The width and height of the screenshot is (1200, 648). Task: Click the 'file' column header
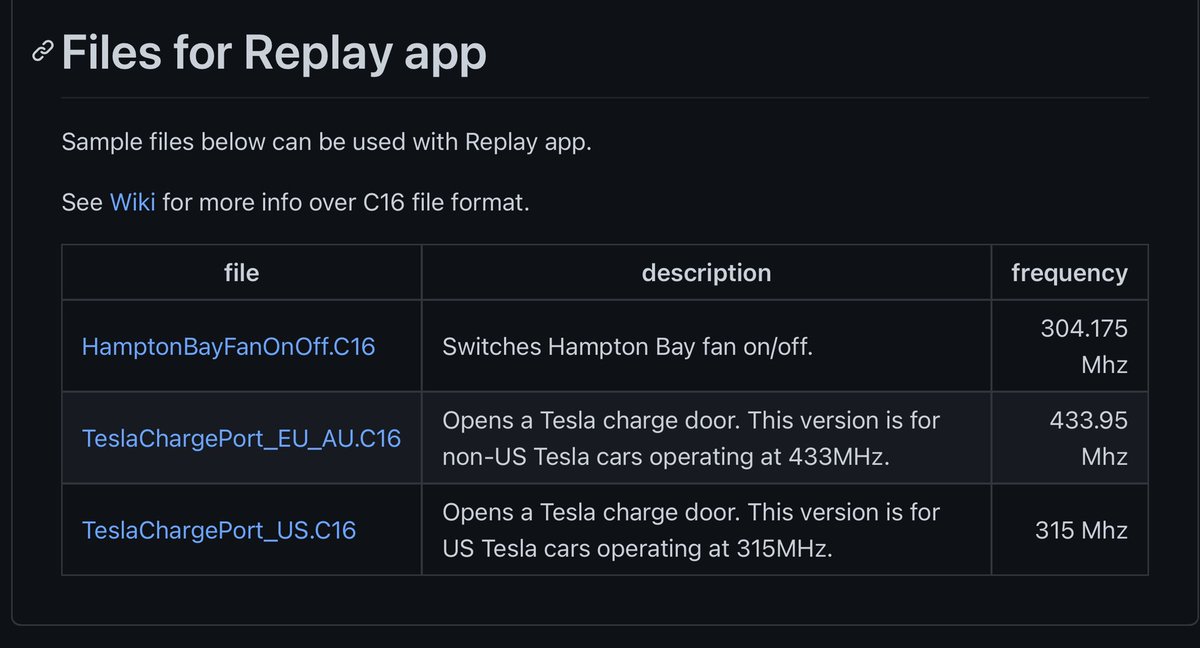tap(242, 272)
